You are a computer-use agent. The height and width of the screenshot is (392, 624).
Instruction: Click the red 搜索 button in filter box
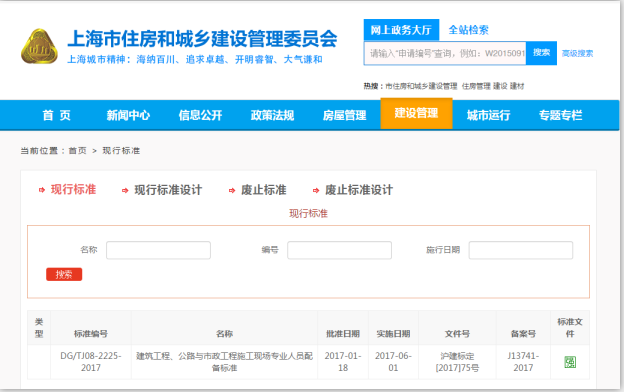pyautogui.click(x=64, y=274)
